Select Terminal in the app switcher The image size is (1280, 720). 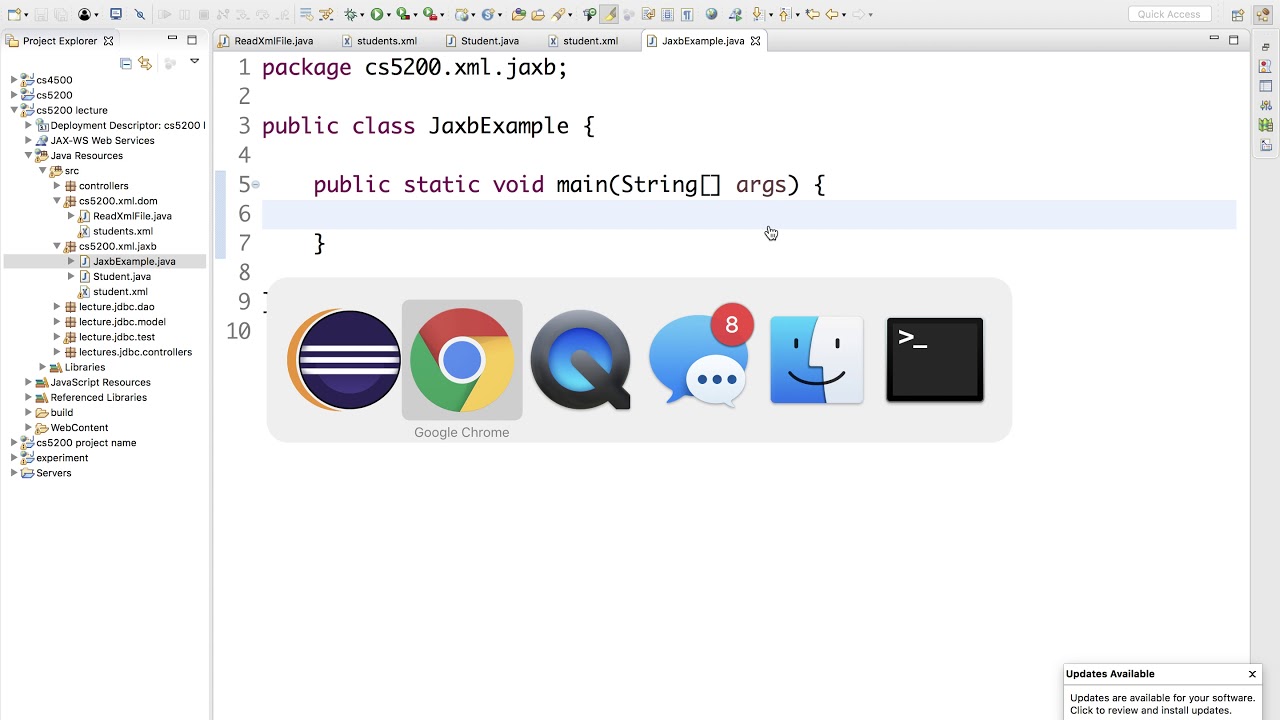pyautogui.click(x=935, y=360)
